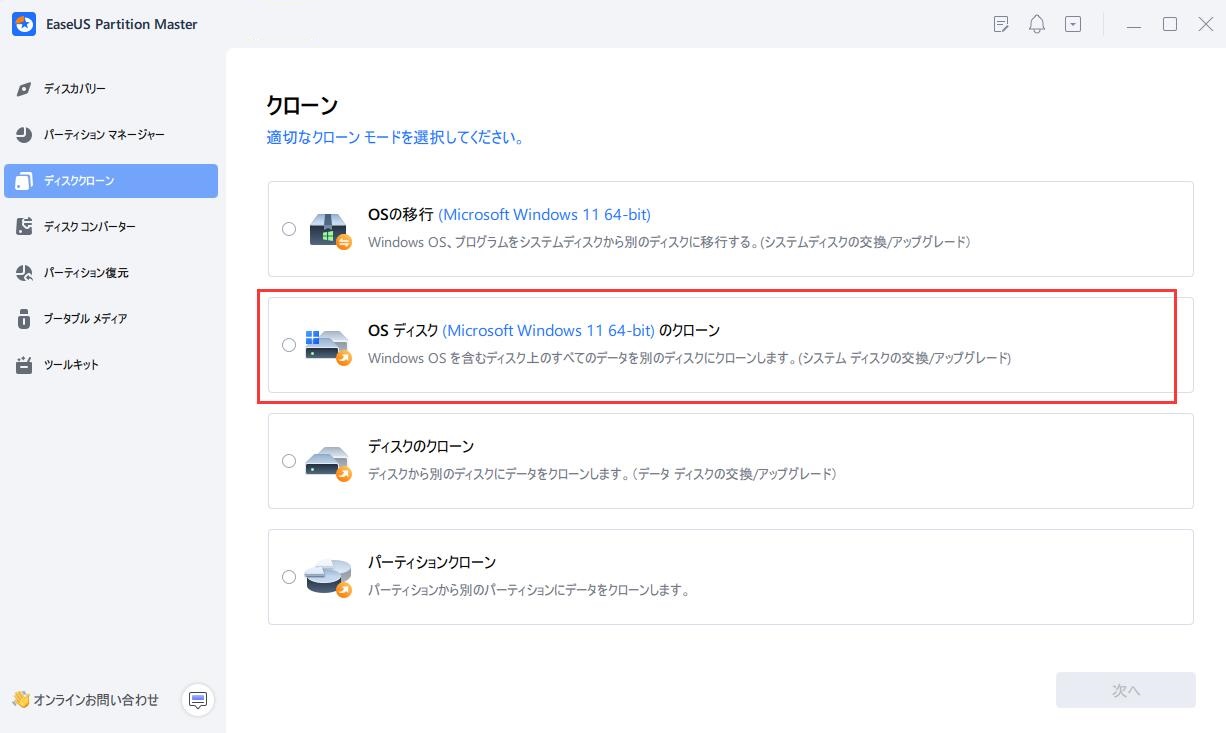This screenshot has width=1226, height=733.
Task: Click the パーティション マネージャー pie chart icon
Action: click(25, 135)
